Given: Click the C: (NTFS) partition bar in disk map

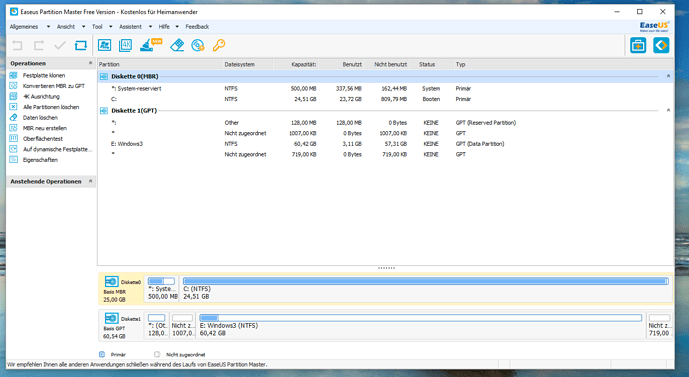Looking at the screenshot, I should [426, 288].
